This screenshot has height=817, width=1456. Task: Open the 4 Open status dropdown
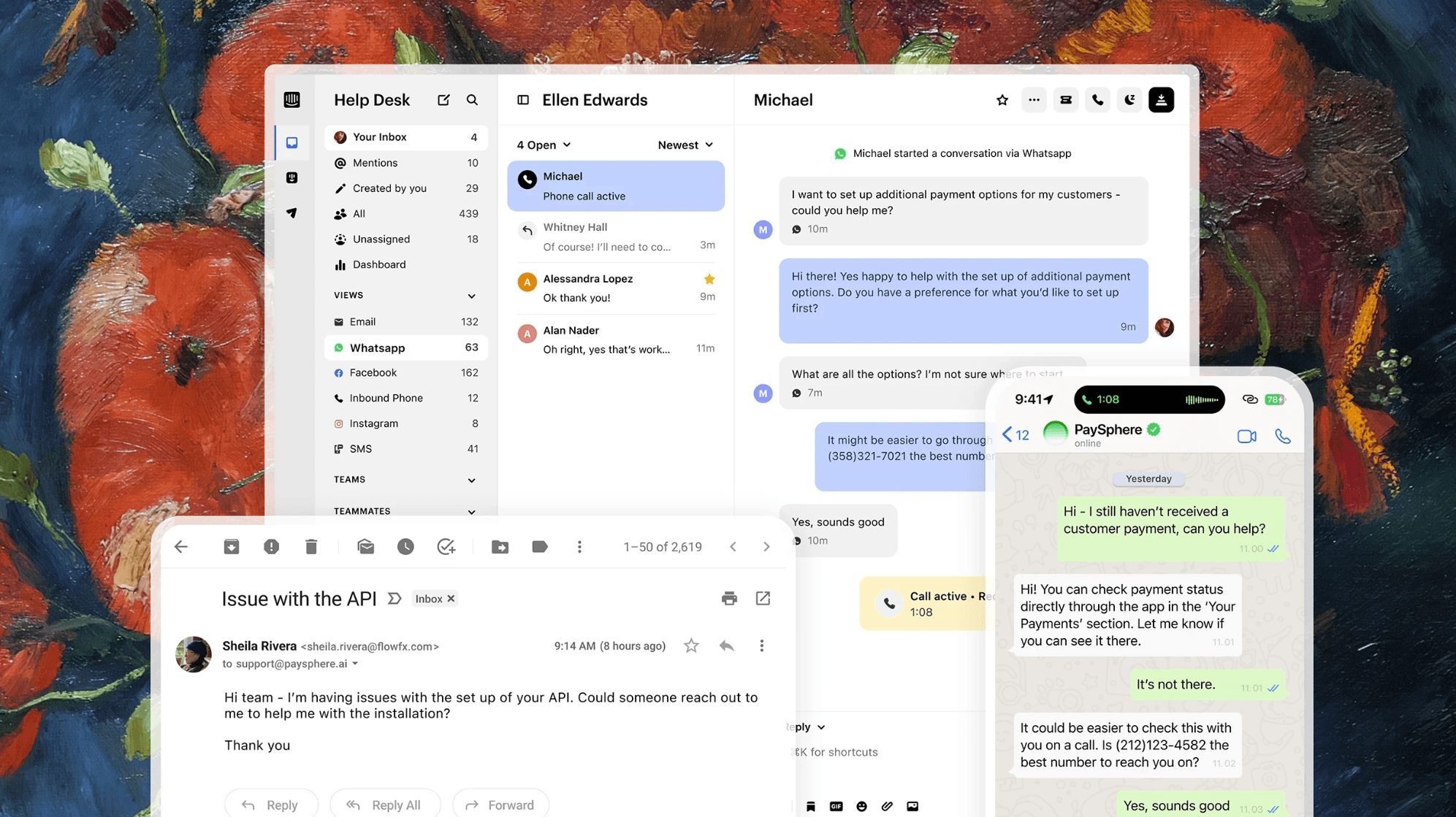(544, 145)
